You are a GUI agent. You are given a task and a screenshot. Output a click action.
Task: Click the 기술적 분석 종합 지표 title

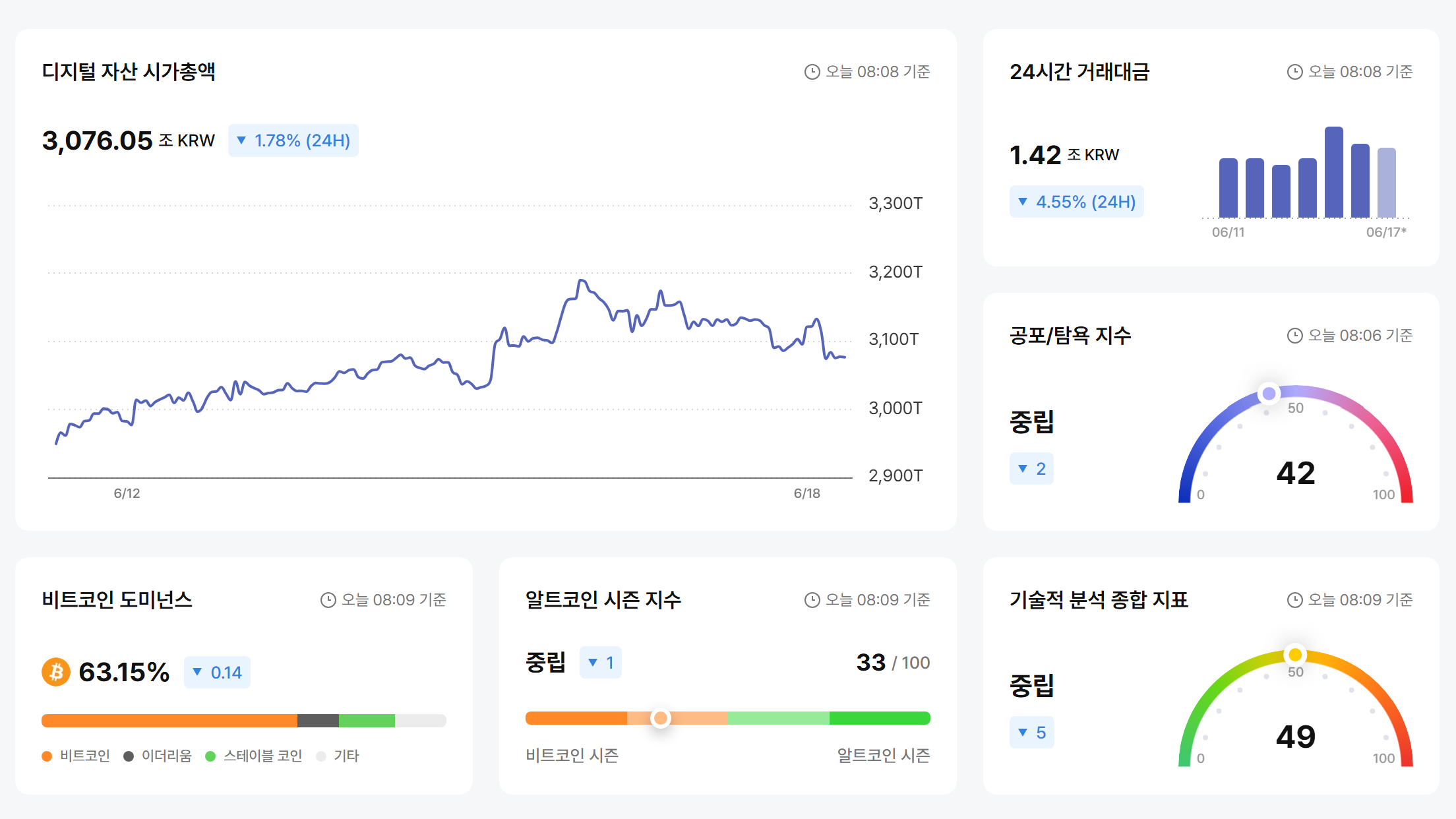1099,599
